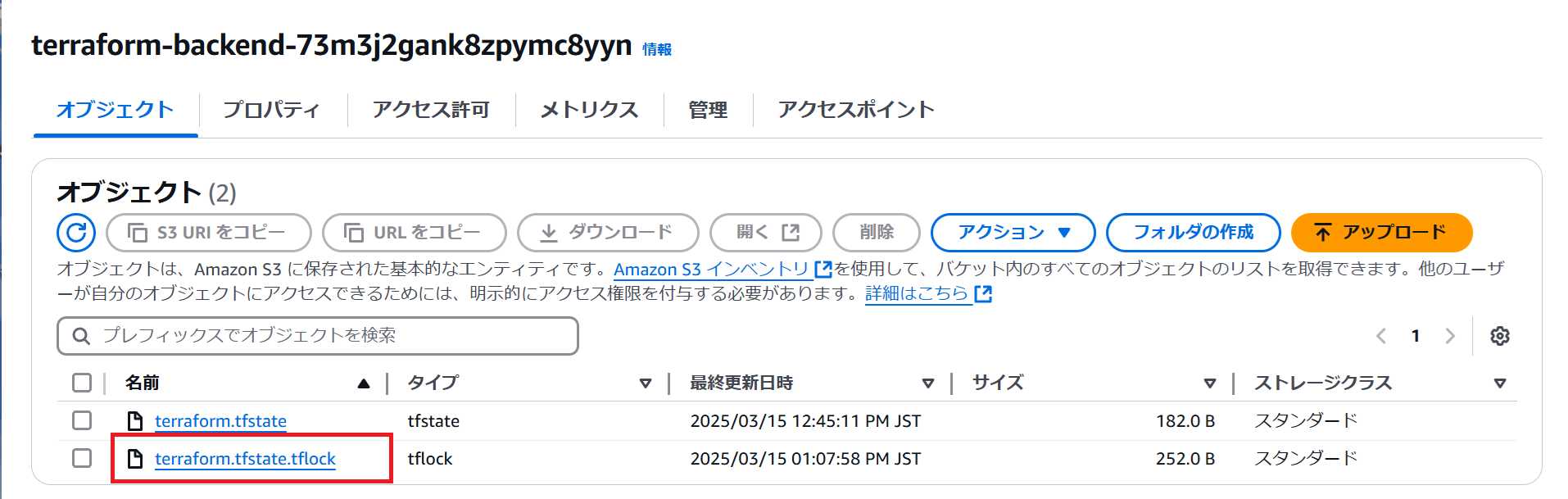The image size is (1568, 499).
Task: Click スタンダード in the terraform.tfstate row
Action: click(1306, 421)
